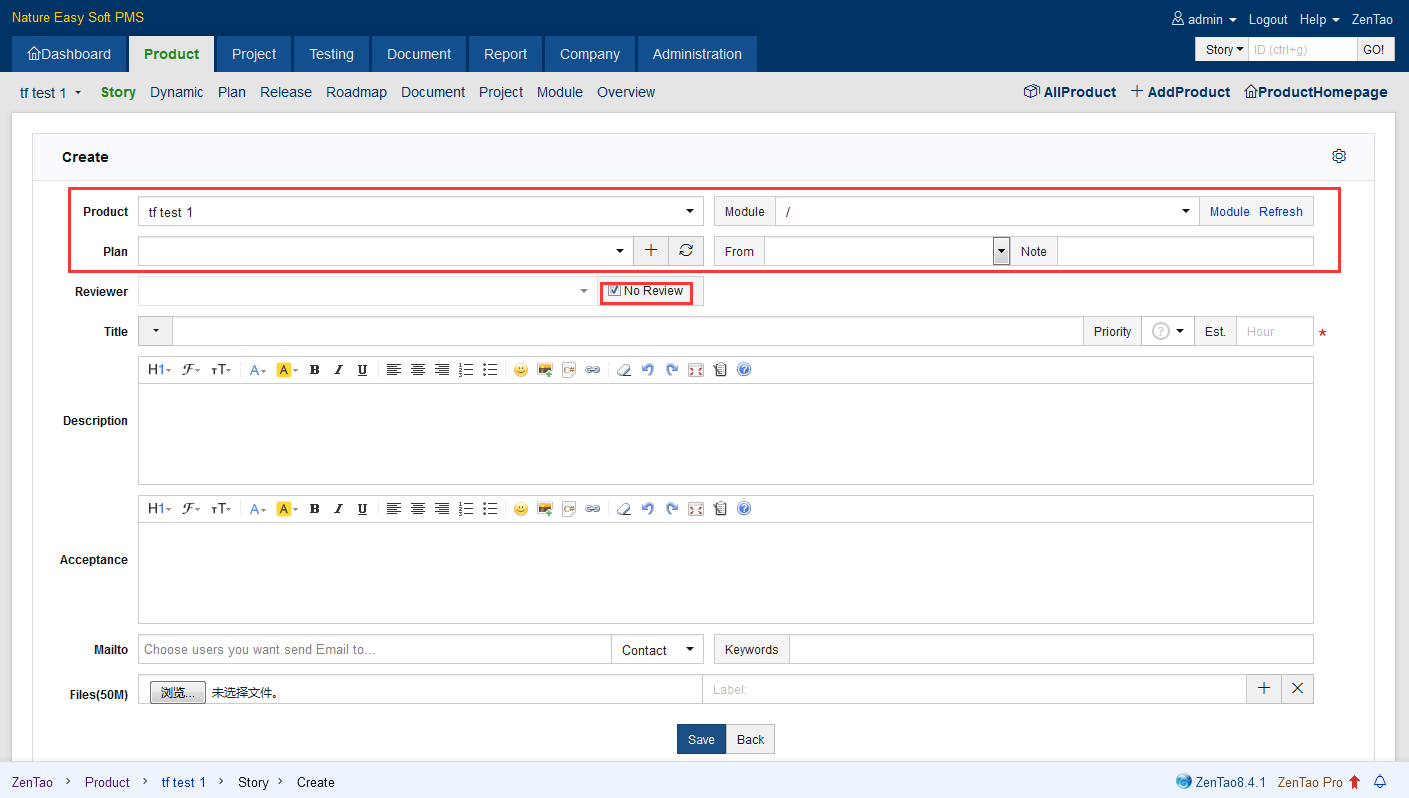1409x798 pixels.
Task: Open the settings gear in Create header
Action: coord(1339,156)
